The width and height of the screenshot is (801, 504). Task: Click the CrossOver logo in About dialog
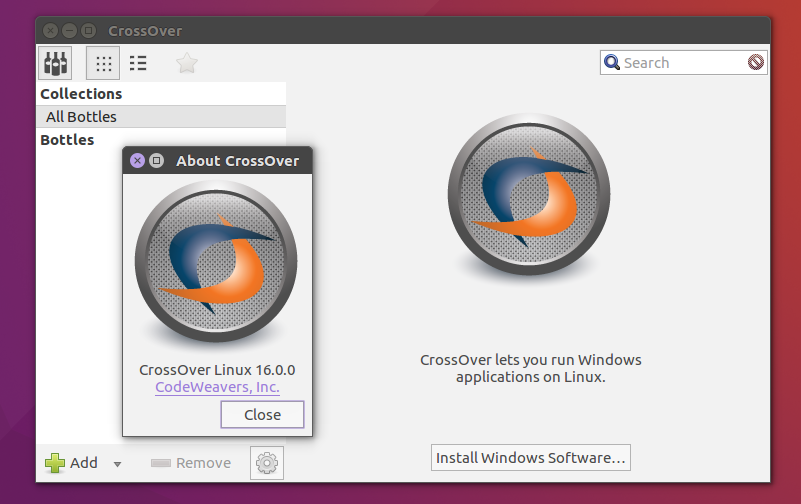[x=217, y=261]
